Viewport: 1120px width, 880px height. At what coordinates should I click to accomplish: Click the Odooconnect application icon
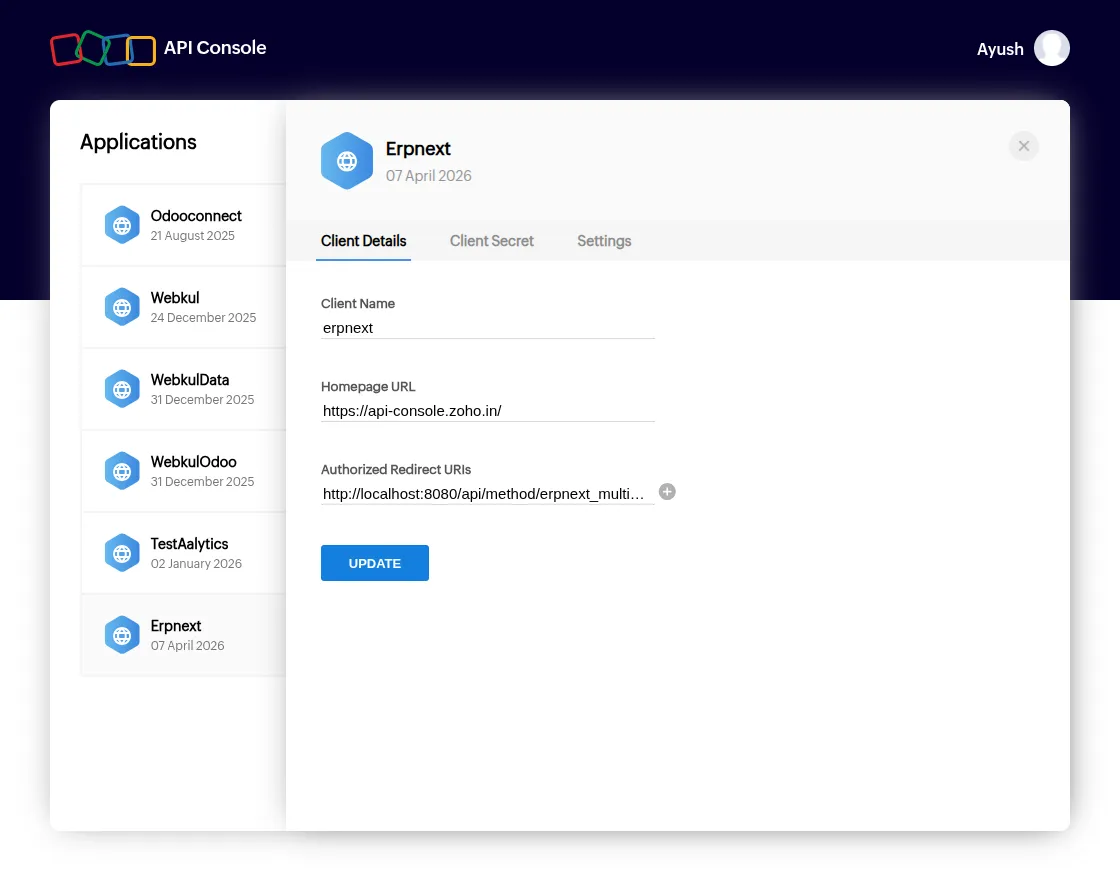coord(122,225)
